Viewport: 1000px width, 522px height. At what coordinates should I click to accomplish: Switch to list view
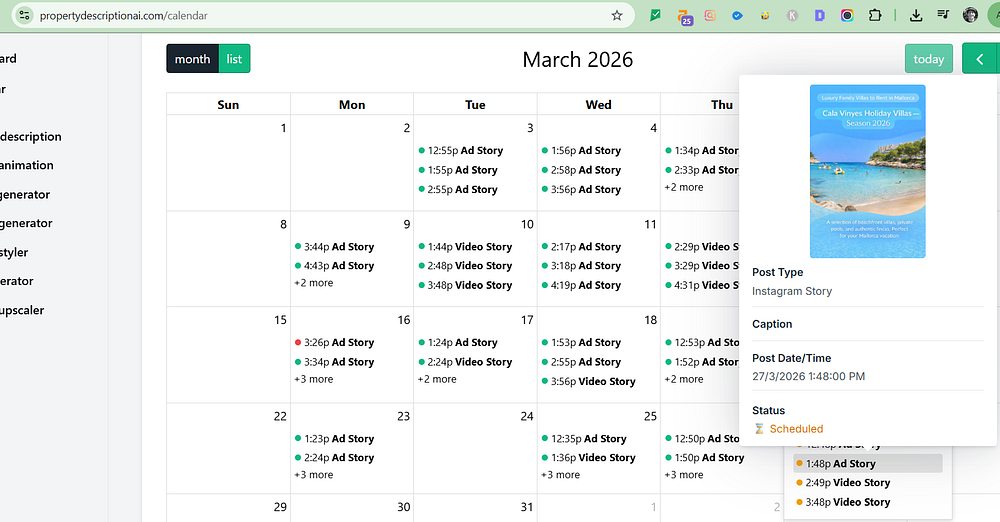click(x=234, y=59)
